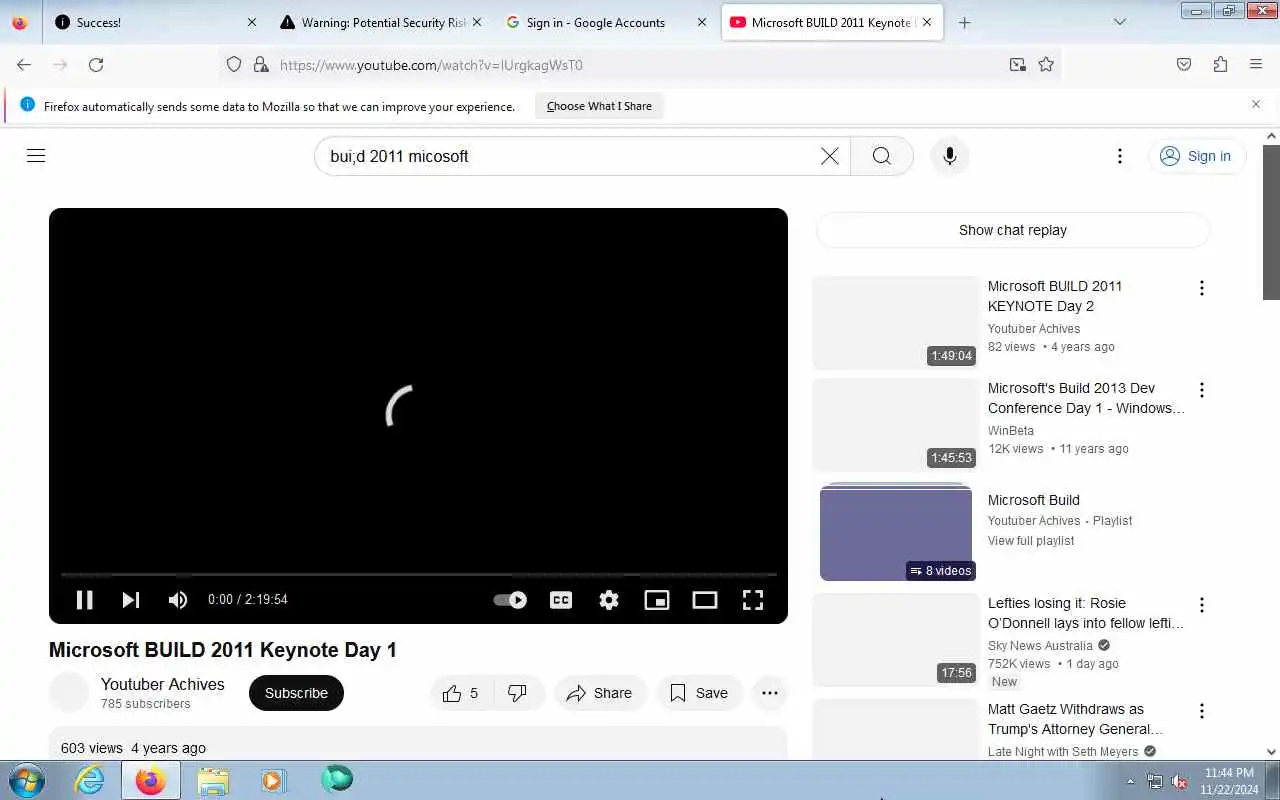Seek on the video progress bar

pos(418,575)
